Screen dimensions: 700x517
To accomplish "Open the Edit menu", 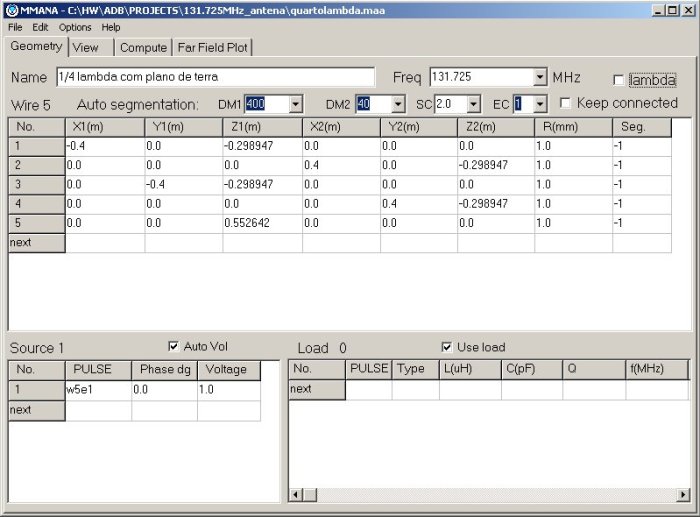I will (x=40, y=27).
